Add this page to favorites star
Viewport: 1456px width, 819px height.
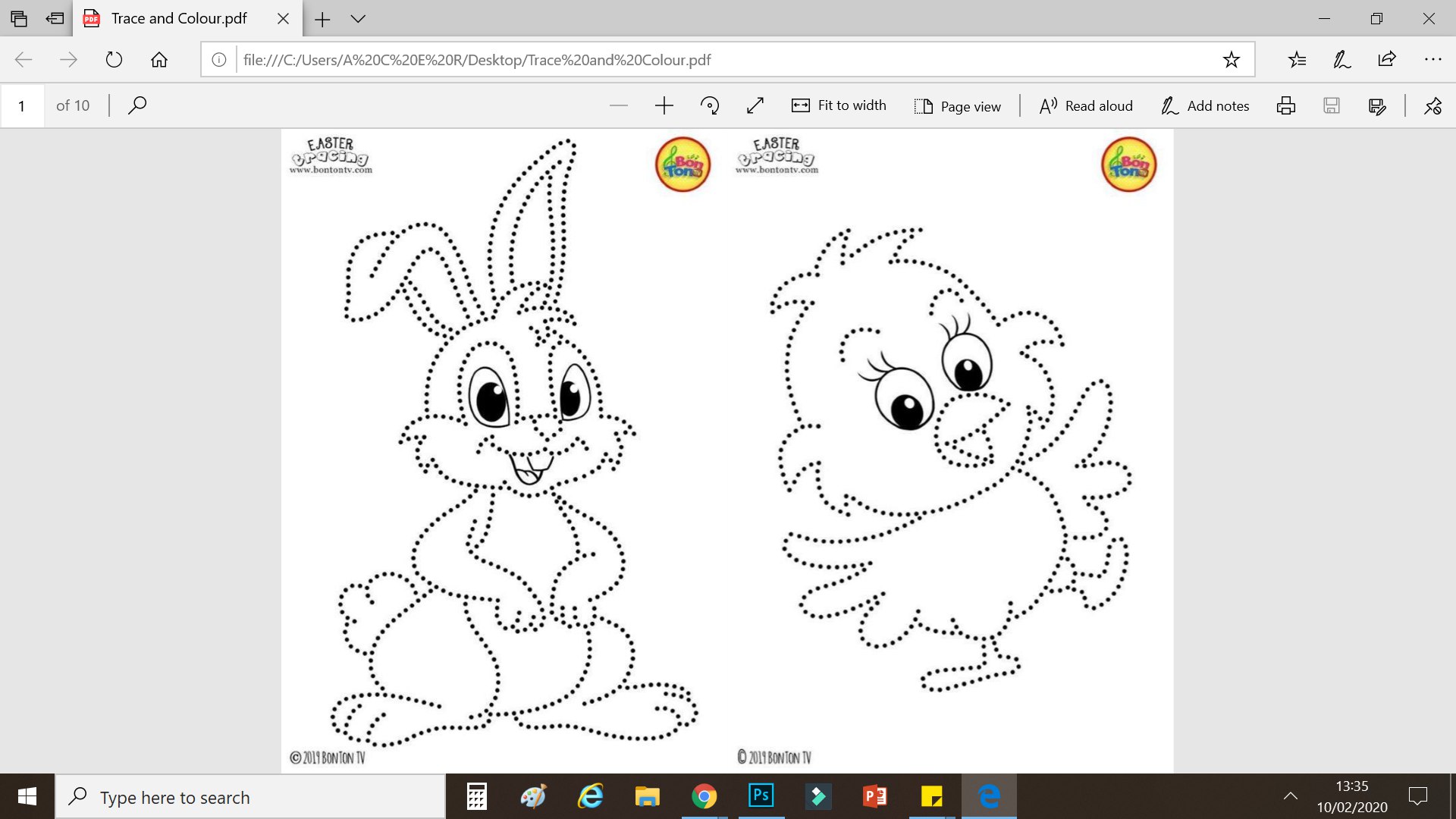[x=1231, y=60]
